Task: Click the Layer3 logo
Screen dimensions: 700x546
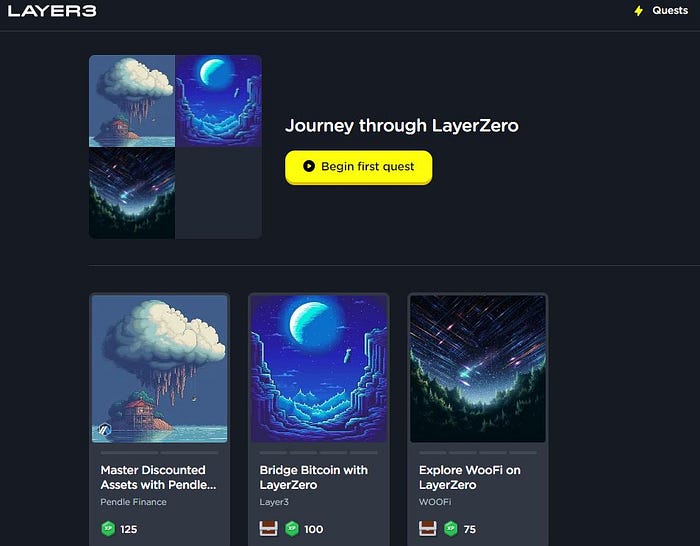Action: click(x=52, y=11)
